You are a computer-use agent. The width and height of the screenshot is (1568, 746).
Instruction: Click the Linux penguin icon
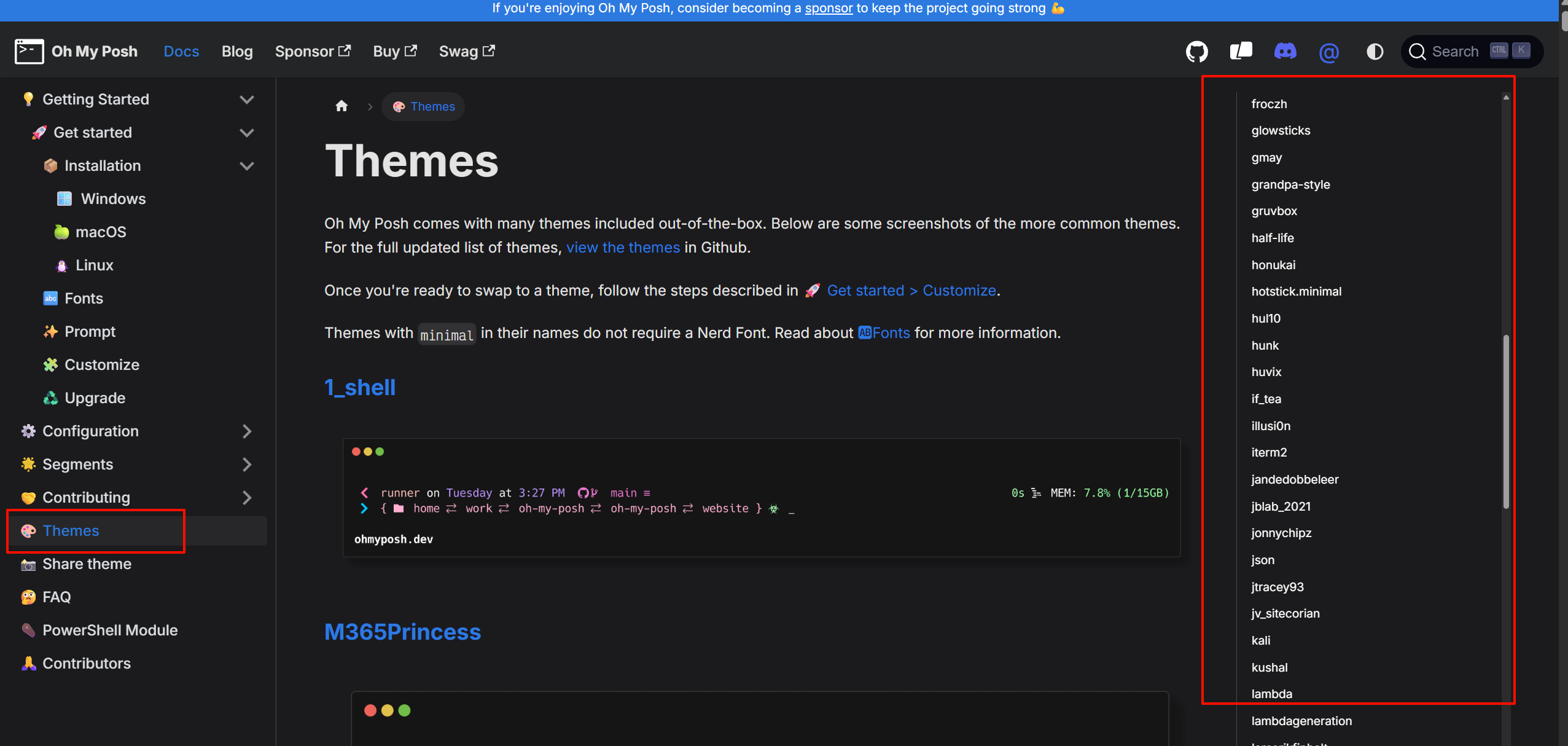[x=61, y=265]
